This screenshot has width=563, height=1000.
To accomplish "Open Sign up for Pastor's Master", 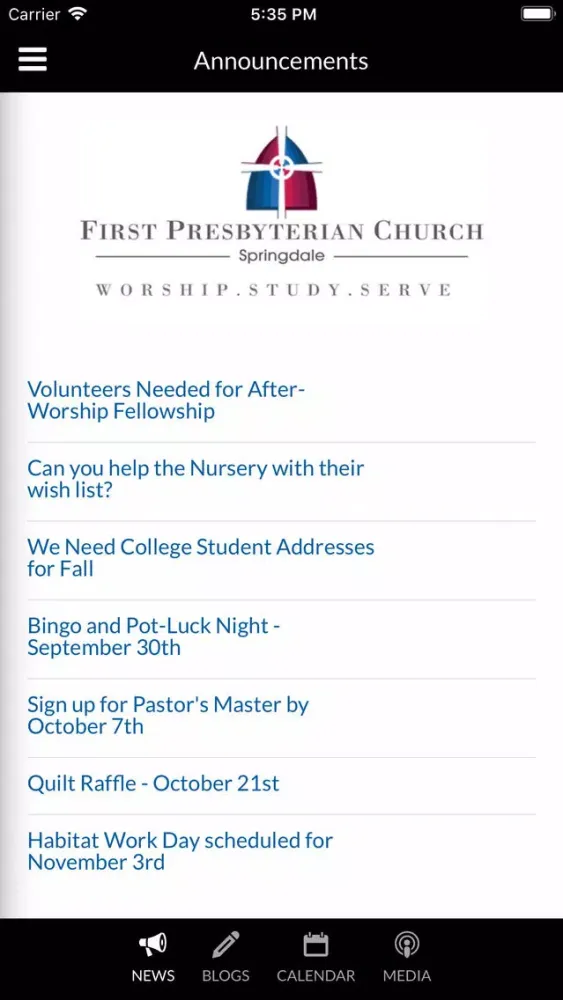I will (281, 716).
